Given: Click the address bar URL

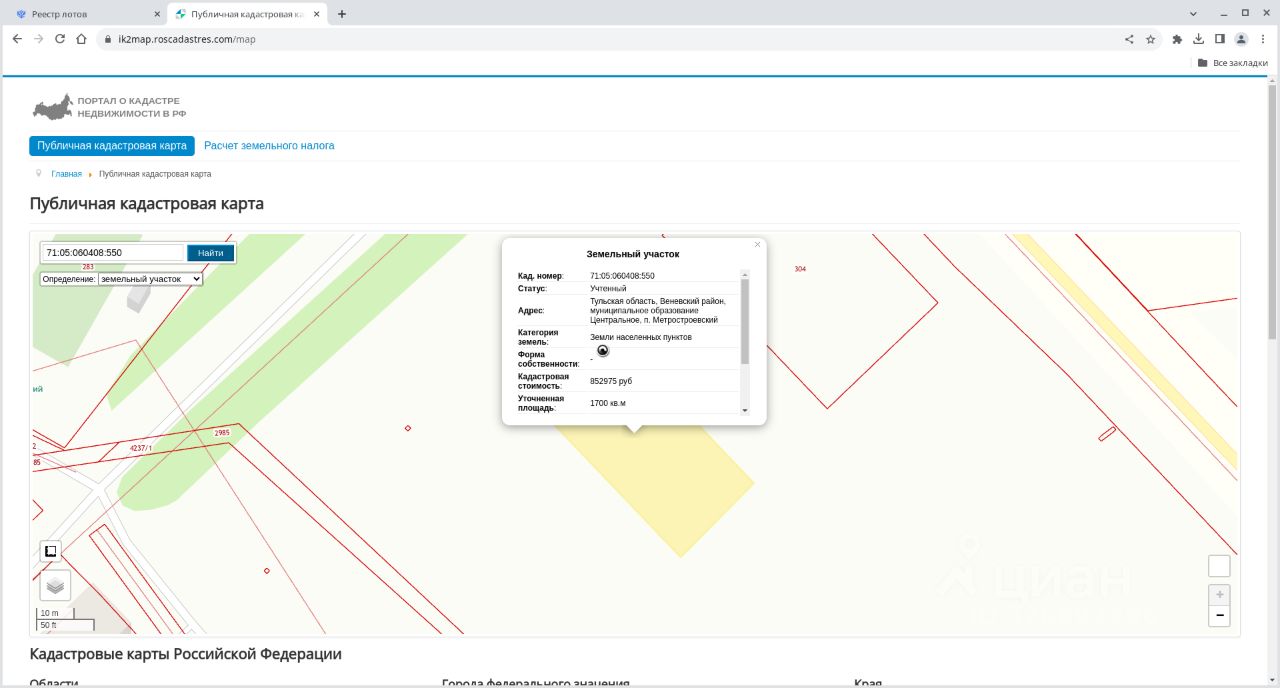Looking at the screenshot, I should click(187, 39).
